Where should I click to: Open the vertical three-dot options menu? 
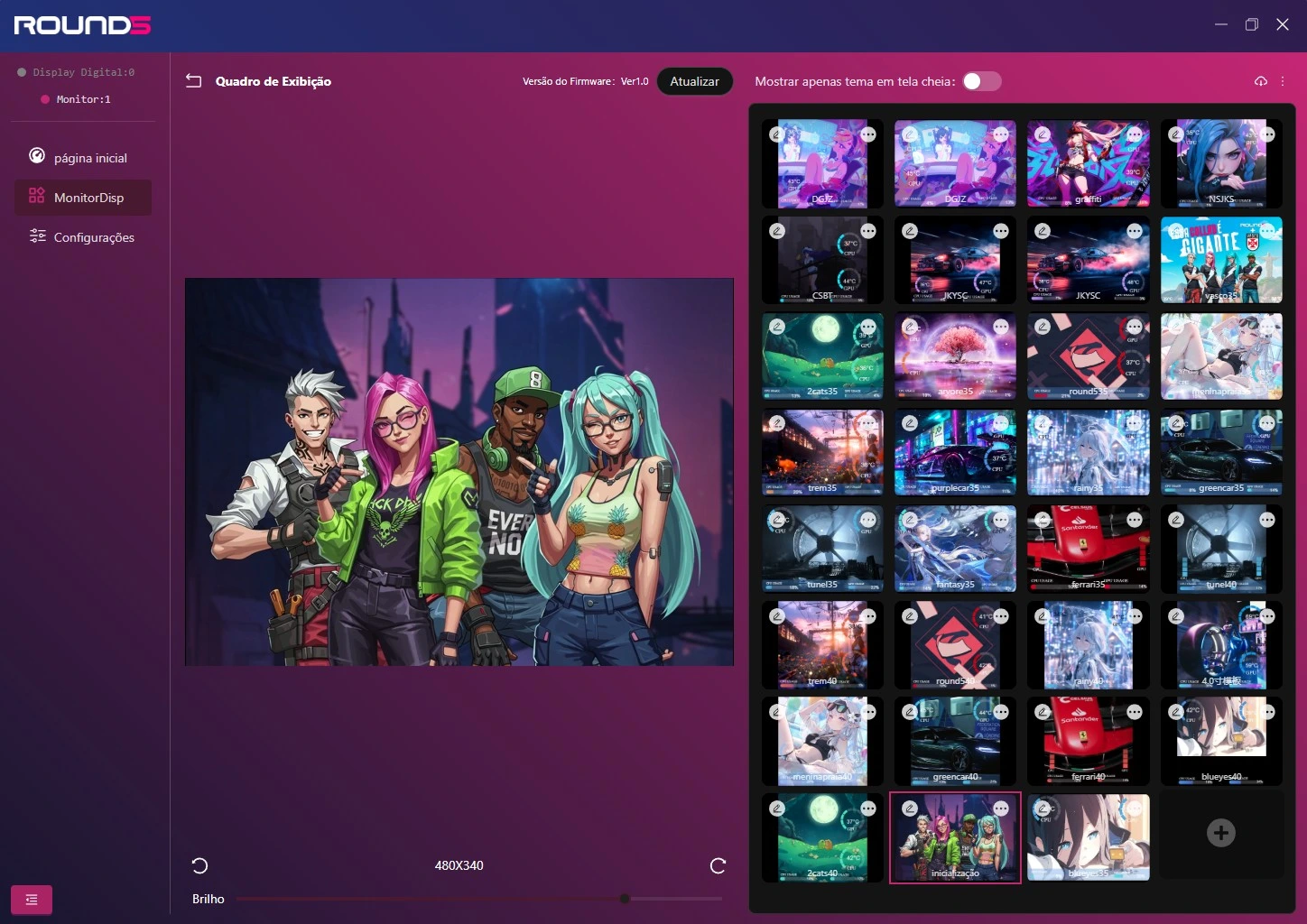click(1283, 81)
